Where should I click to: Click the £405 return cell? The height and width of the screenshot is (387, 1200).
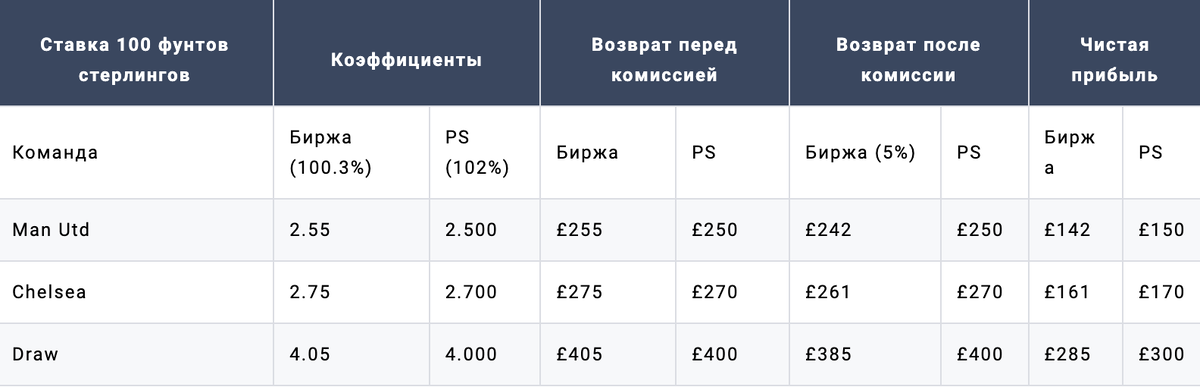pos(580,354)
